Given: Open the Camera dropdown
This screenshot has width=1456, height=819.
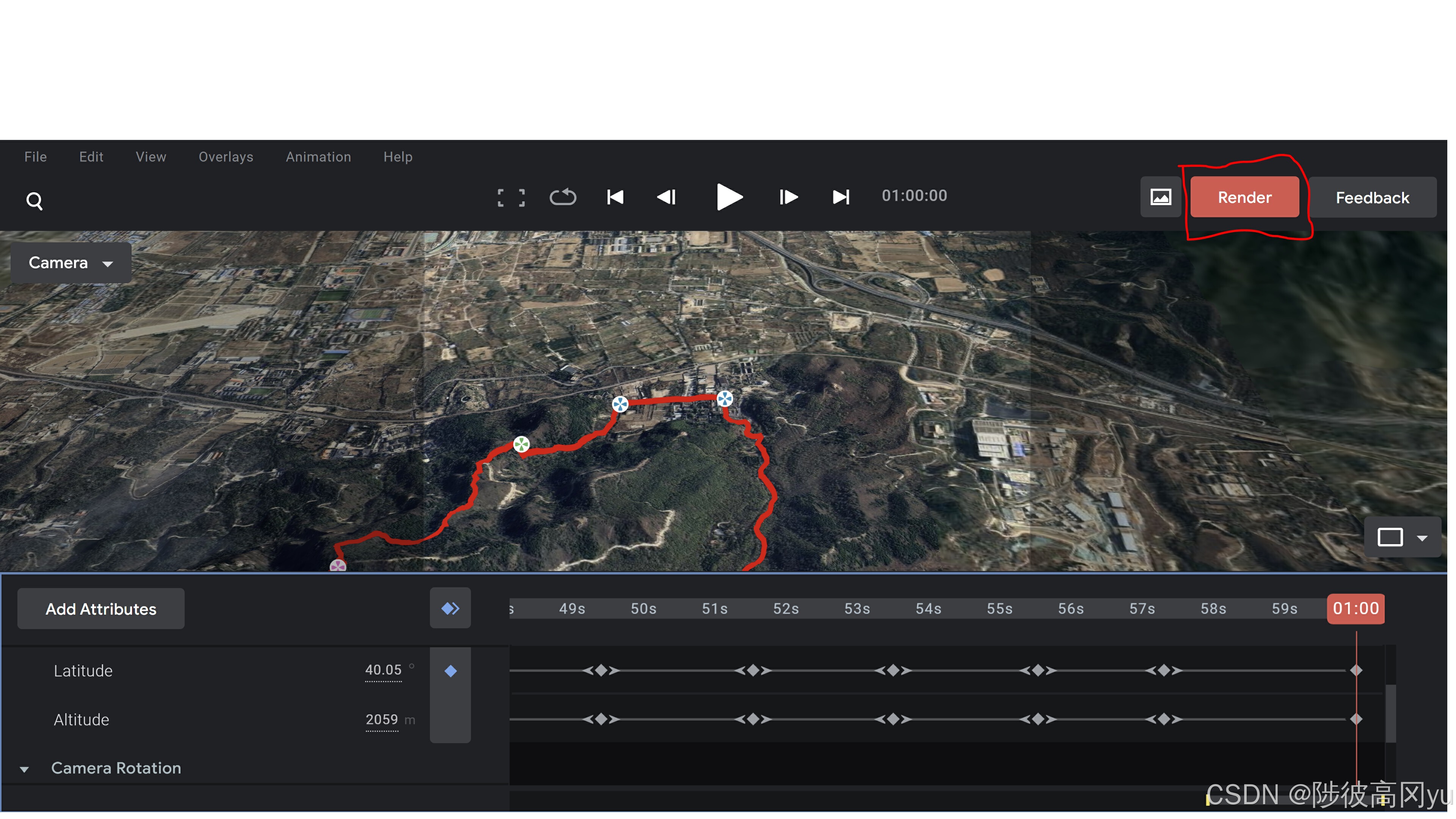Looking at the screenshot, I should coord(71,263).
